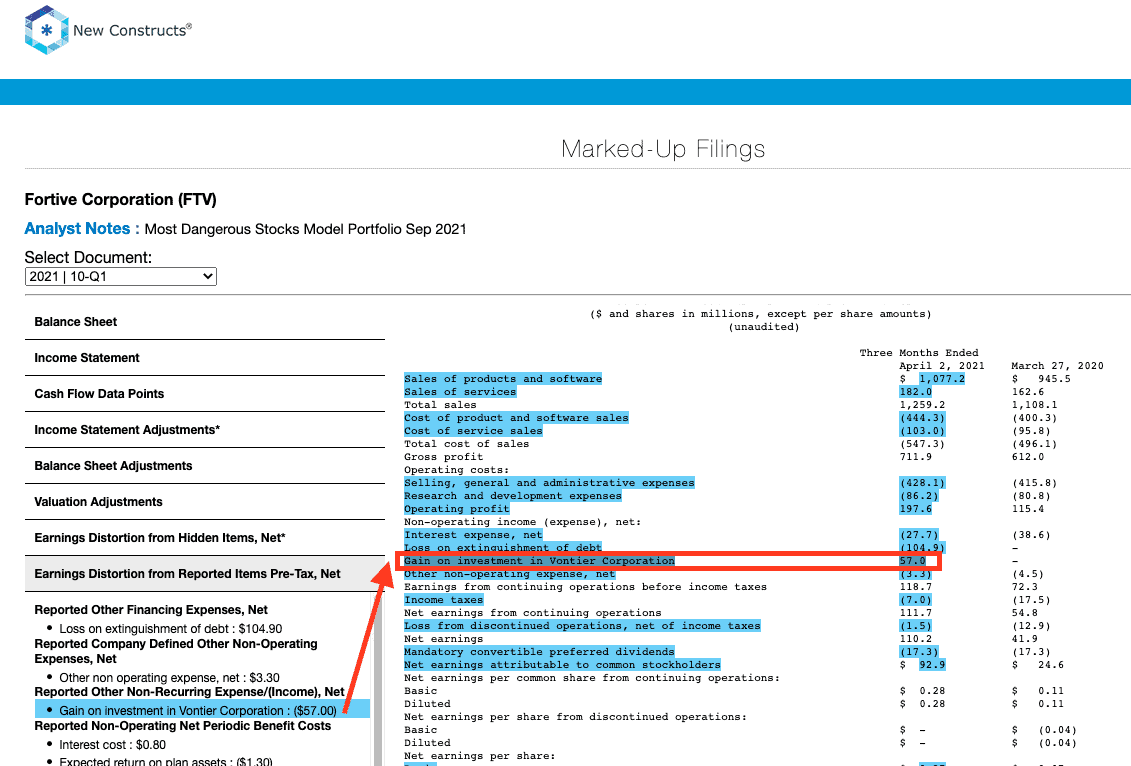
Task: Click the highlighted value 197.6
Action: click(x=915, y=509)
